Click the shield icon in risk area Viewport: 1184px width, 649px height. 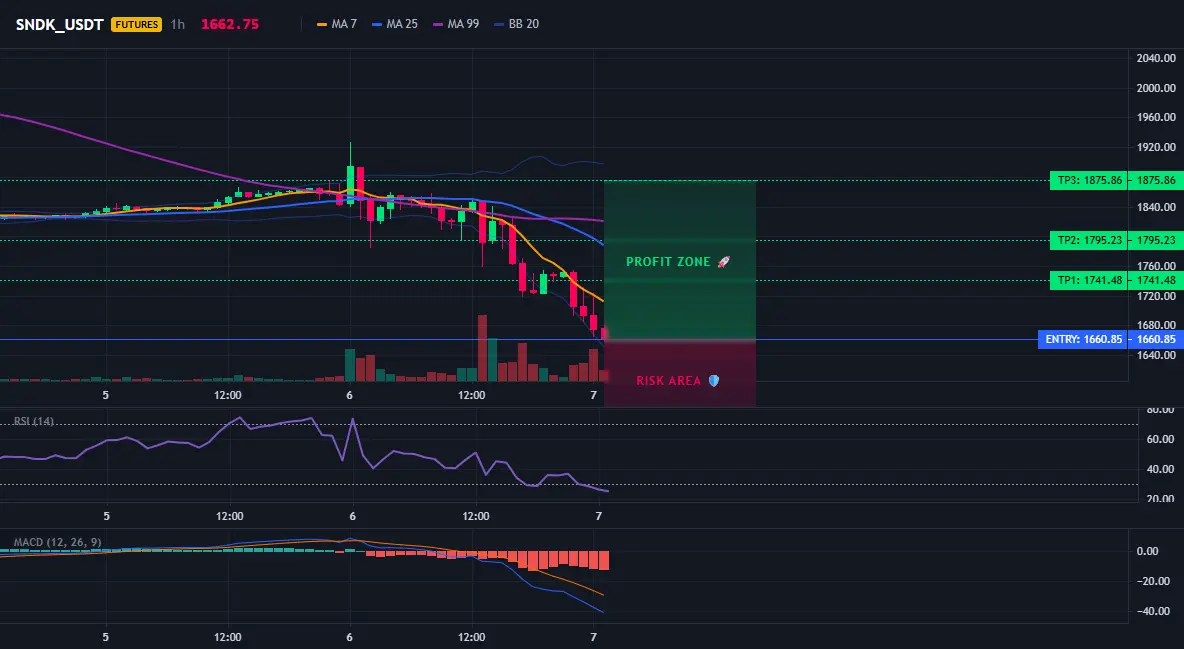tap(713, 381)
